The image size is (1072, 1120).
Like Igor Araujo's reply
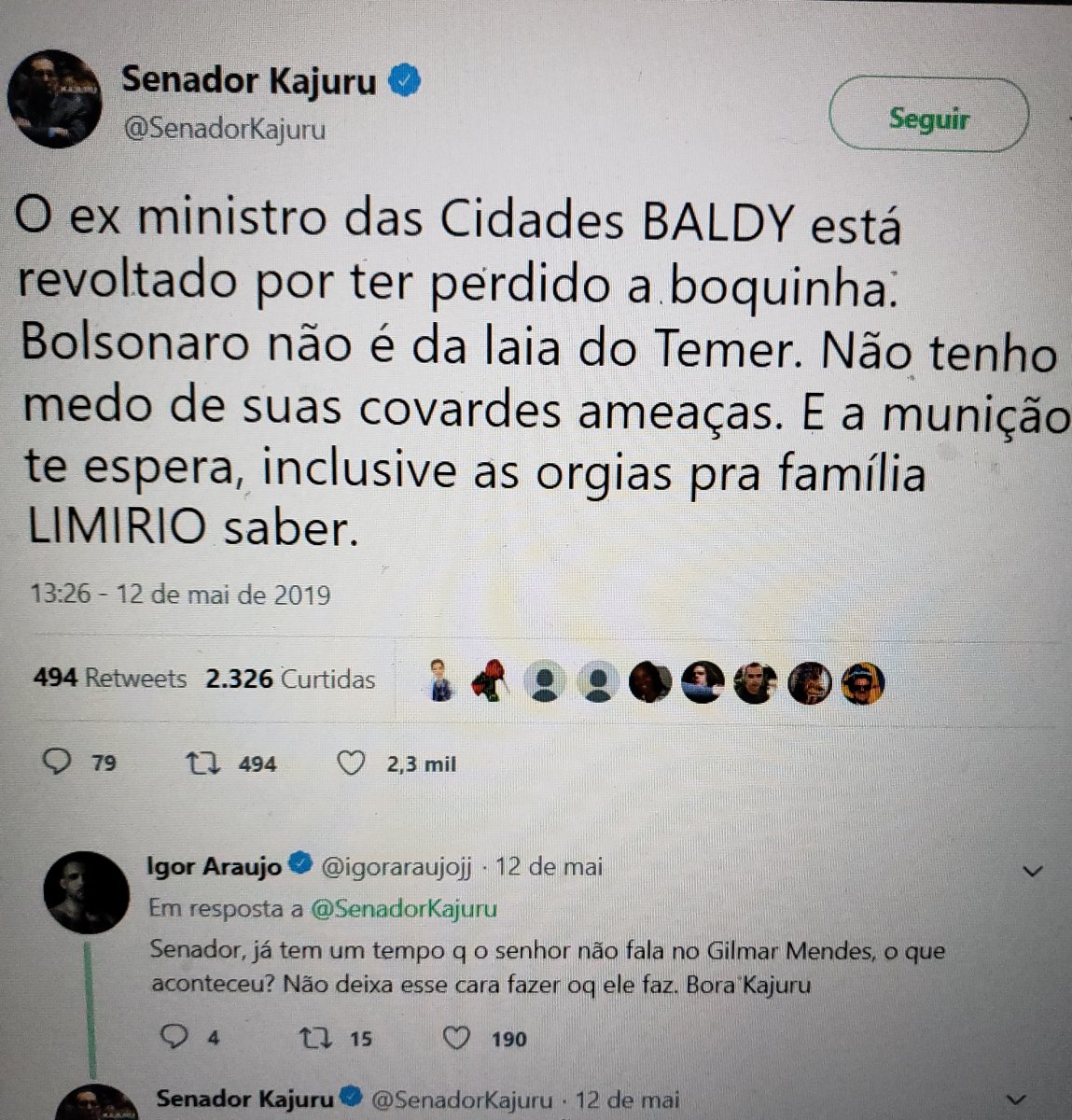(x=455, y=1038)
